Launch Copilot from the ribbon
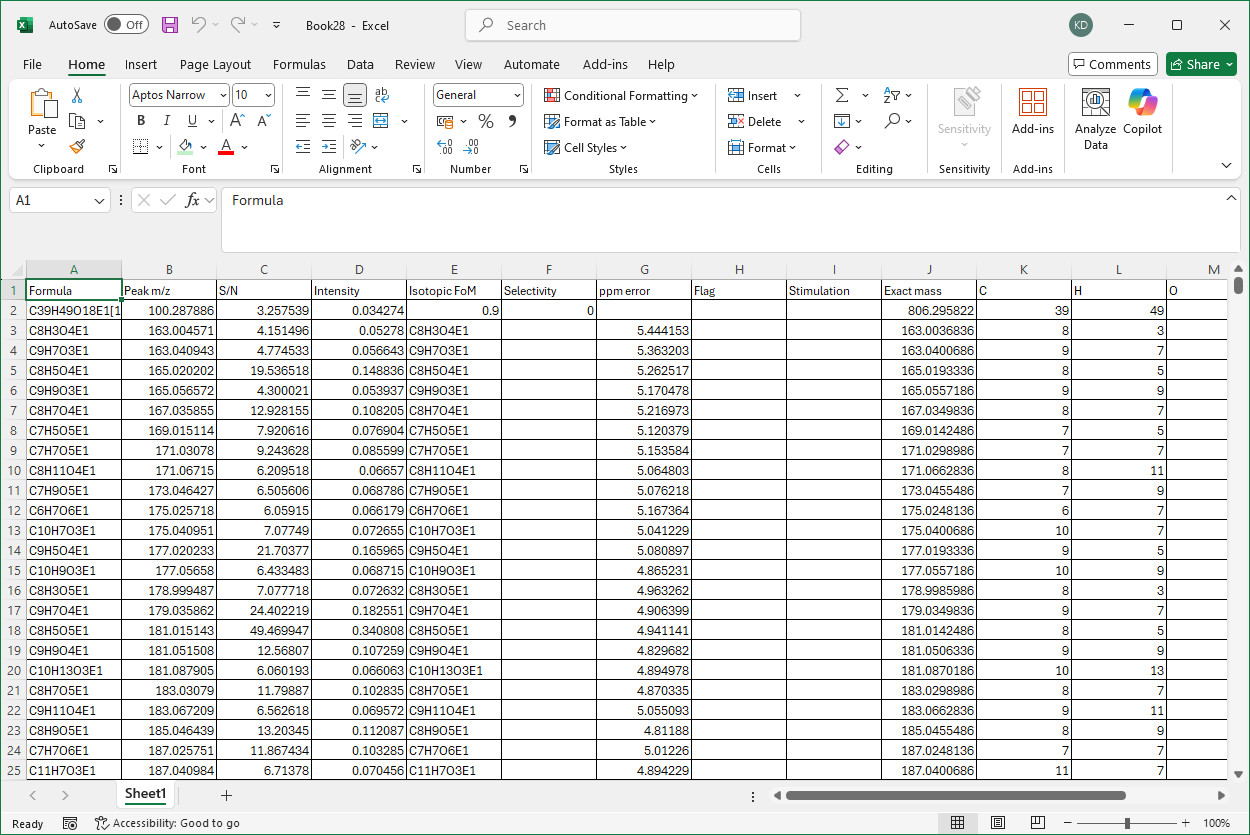1250x835 pixels. [1141, 113]
